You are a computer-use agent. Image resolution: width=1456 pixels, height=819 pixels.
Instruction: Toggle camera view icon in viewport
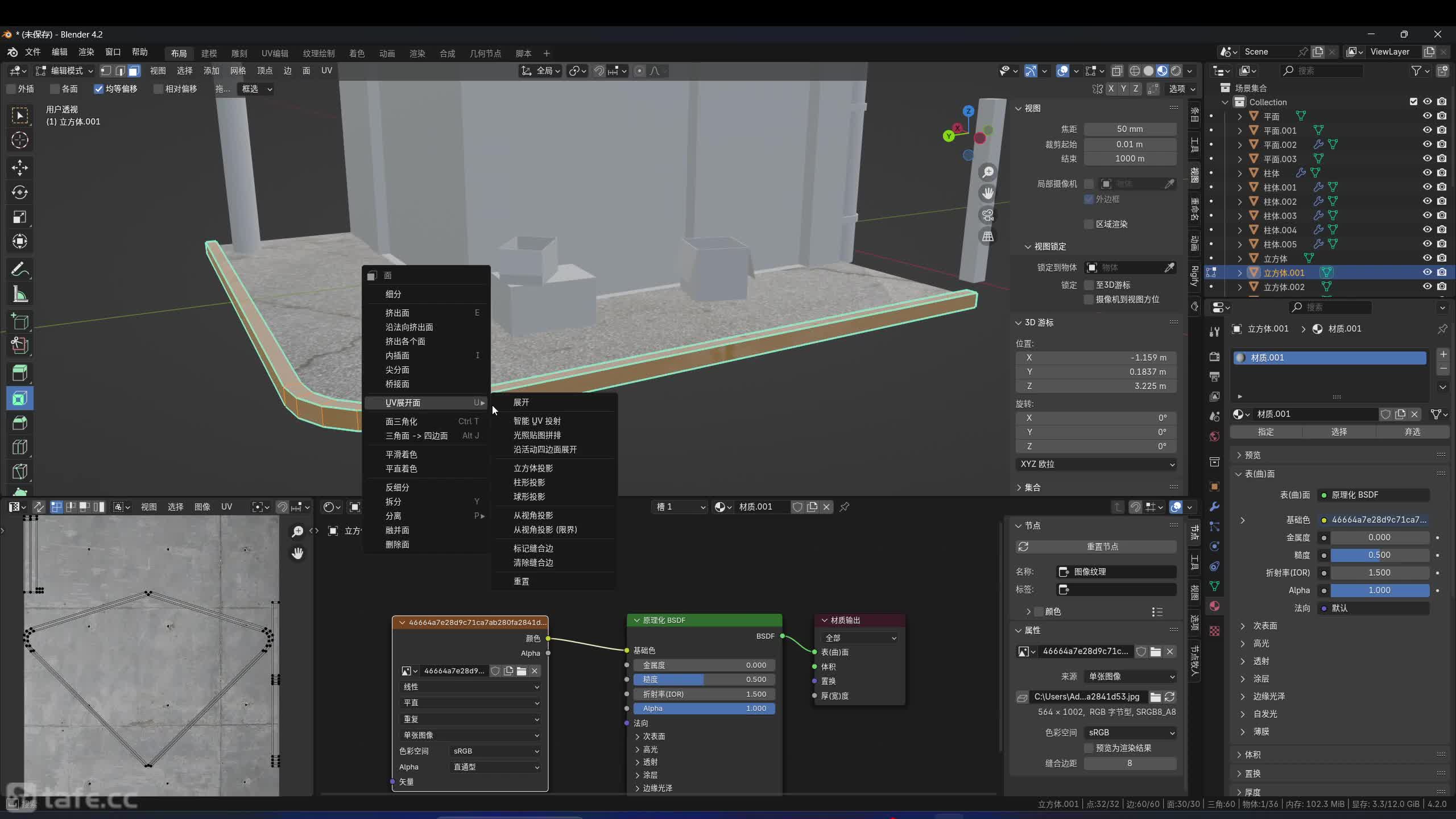pos(988,215)
